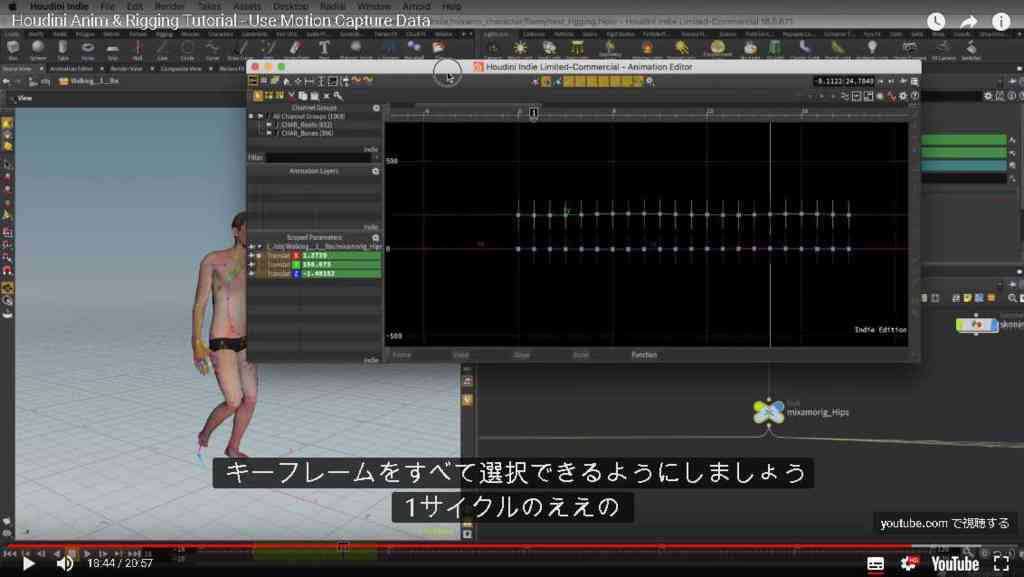Toggle pin on translate X channel row
Screen dimensions: 1024x577
252,256
